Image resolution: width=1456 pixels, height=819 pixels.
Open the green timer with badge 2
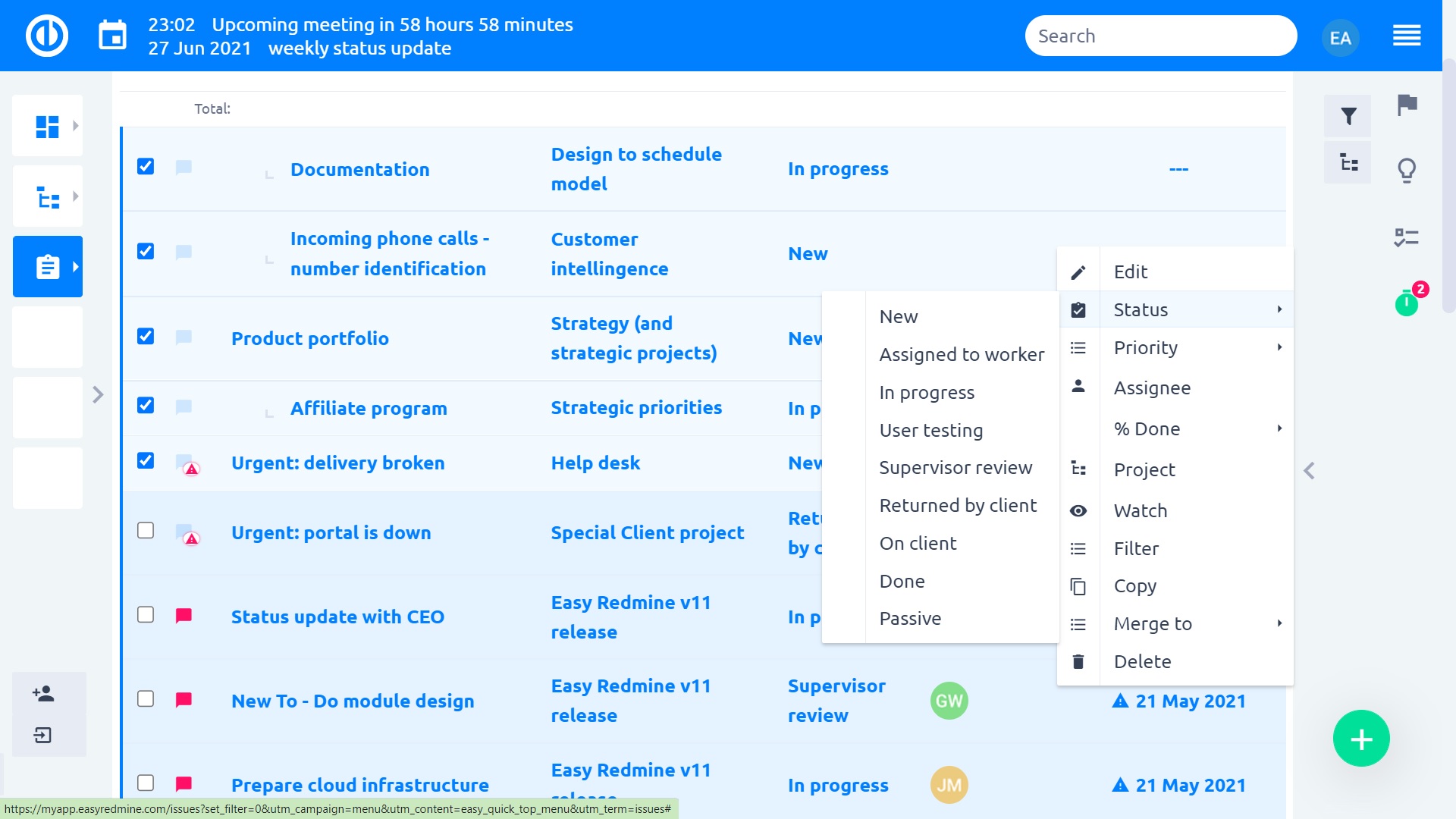point(1407,304)
